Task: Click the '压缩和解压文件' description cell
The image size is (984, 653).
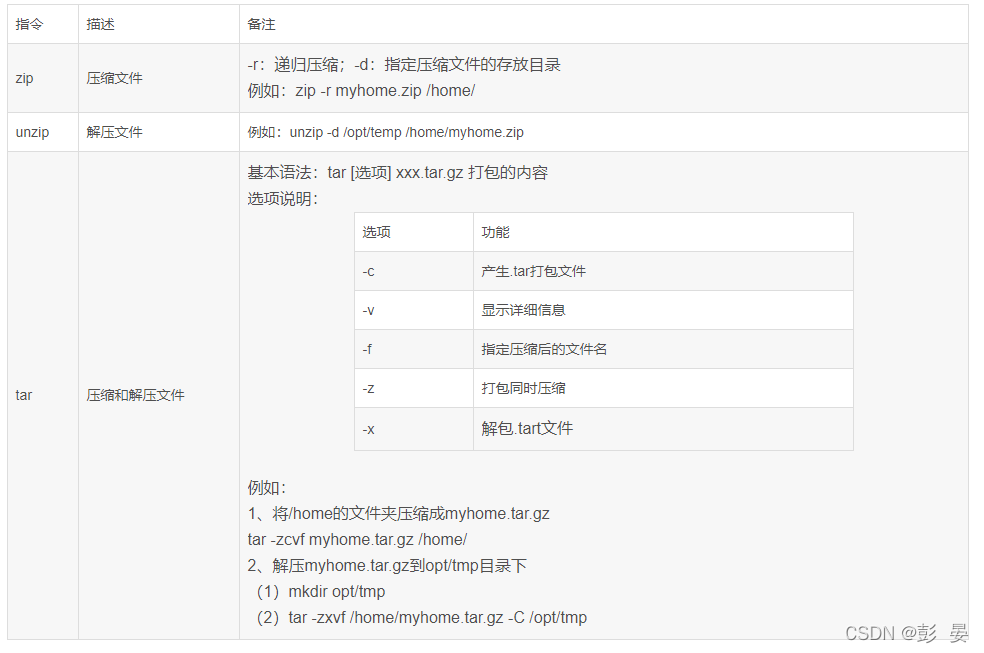Action: 159,395
